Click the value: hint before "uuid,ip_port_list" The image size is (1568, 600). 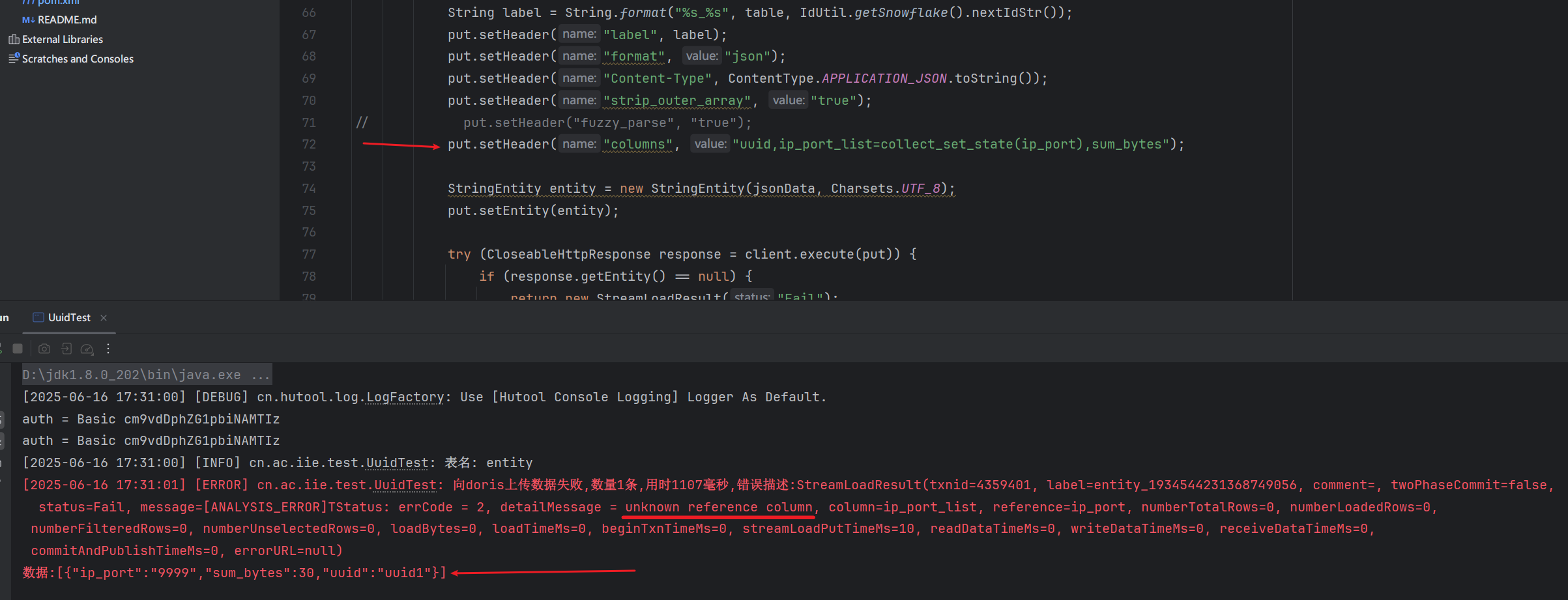pyautogui.click(x=710, y=144)
